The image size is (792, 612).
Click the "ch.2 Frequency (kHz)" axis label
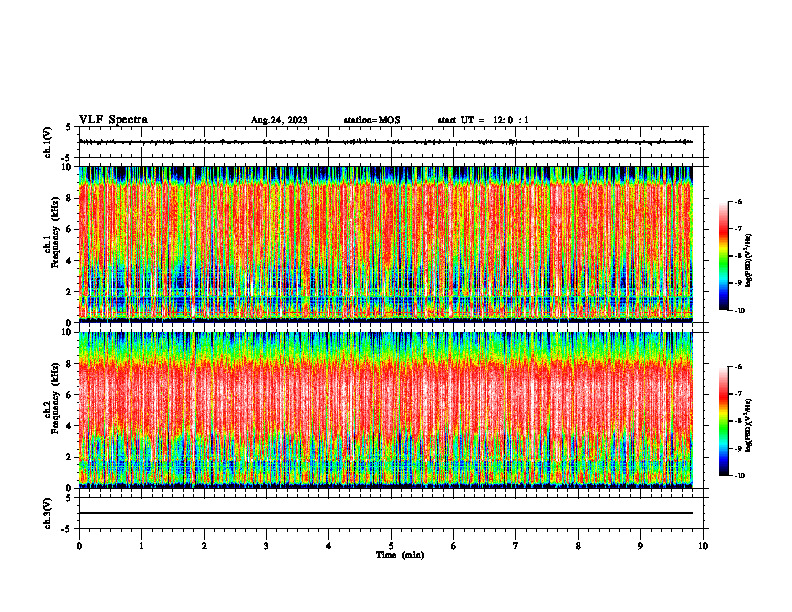click(x=52, y=398)
